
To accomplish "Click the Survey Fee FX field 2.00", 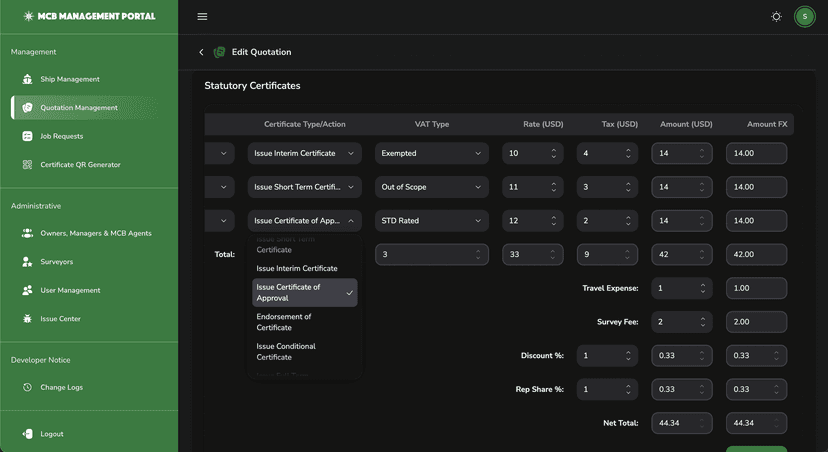I will 756,322.
